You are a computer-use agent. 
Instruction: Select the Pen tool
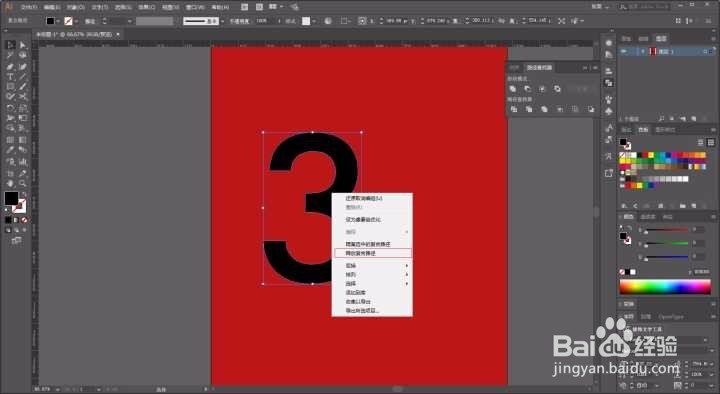coord(11,67)
